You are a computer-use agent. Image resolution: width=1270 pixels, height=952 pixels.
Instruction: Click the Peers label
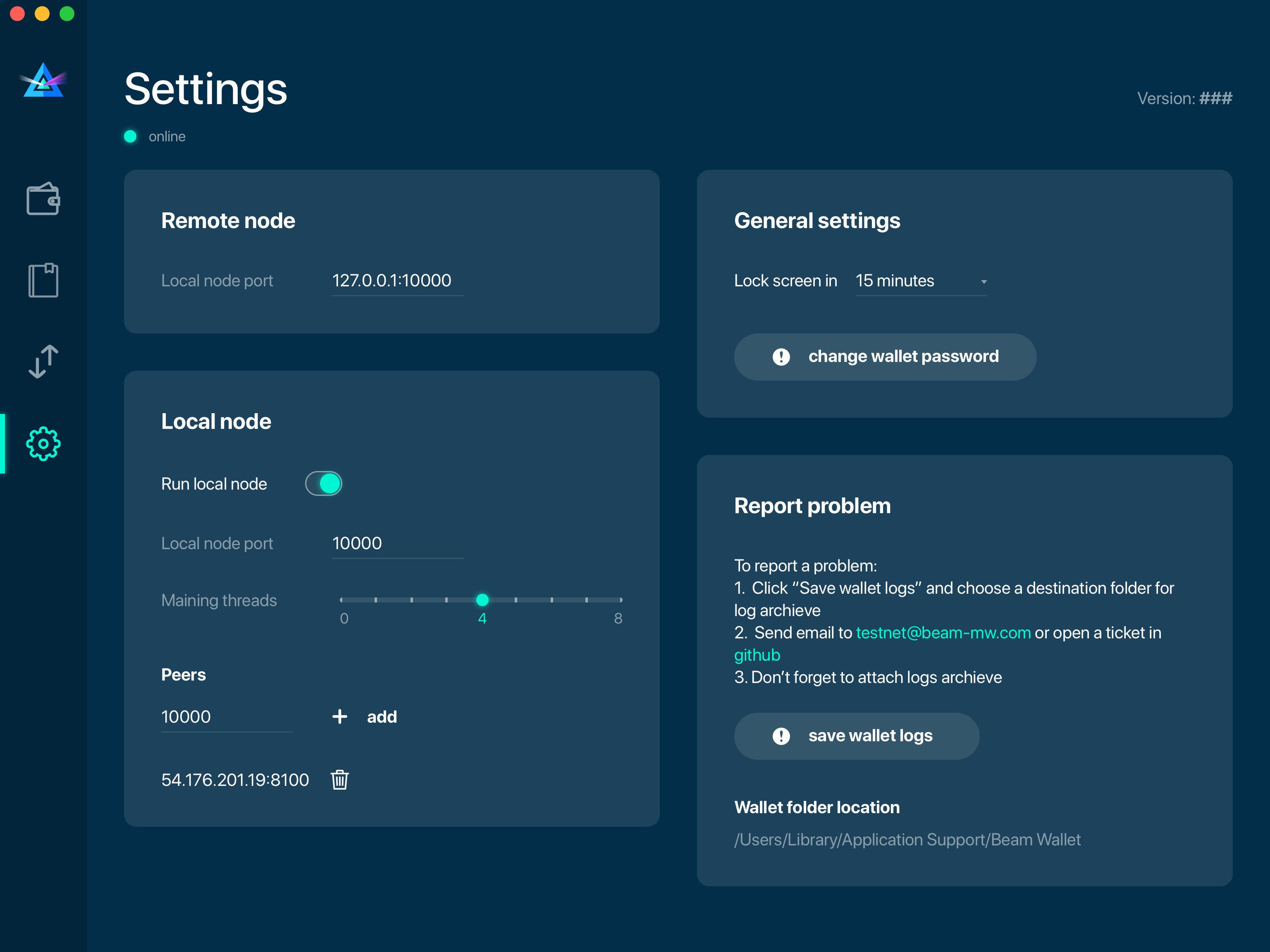point(183,675)
